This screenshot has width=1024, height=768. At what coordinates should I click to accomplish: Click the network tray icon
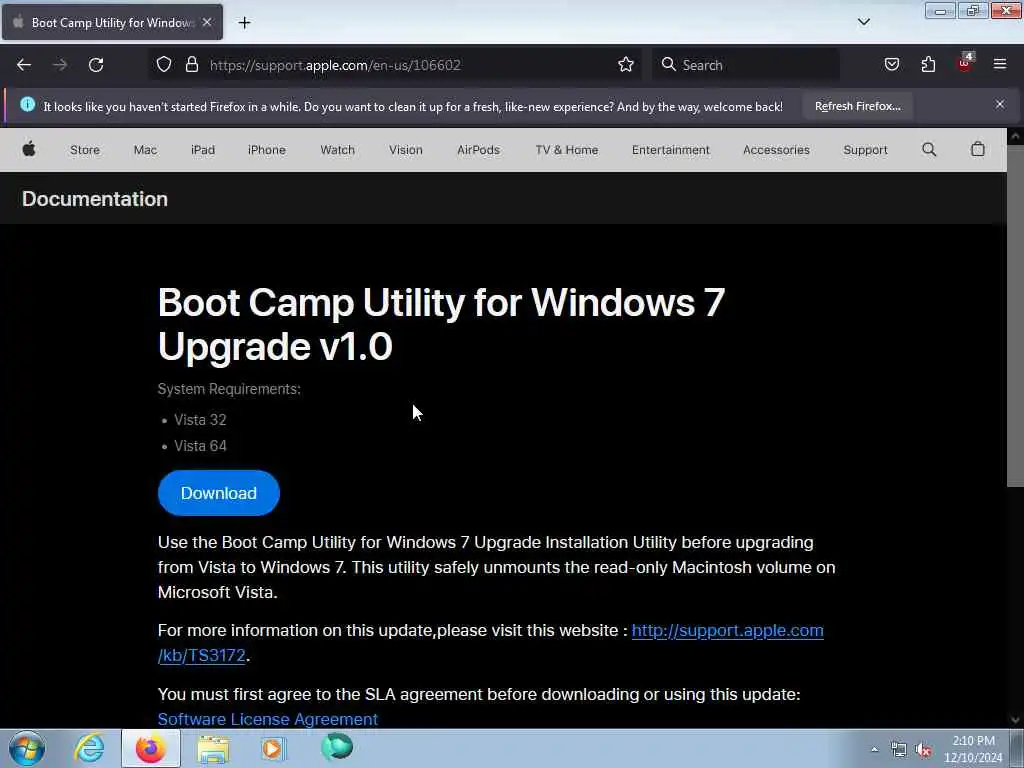[x=899, y=750]
